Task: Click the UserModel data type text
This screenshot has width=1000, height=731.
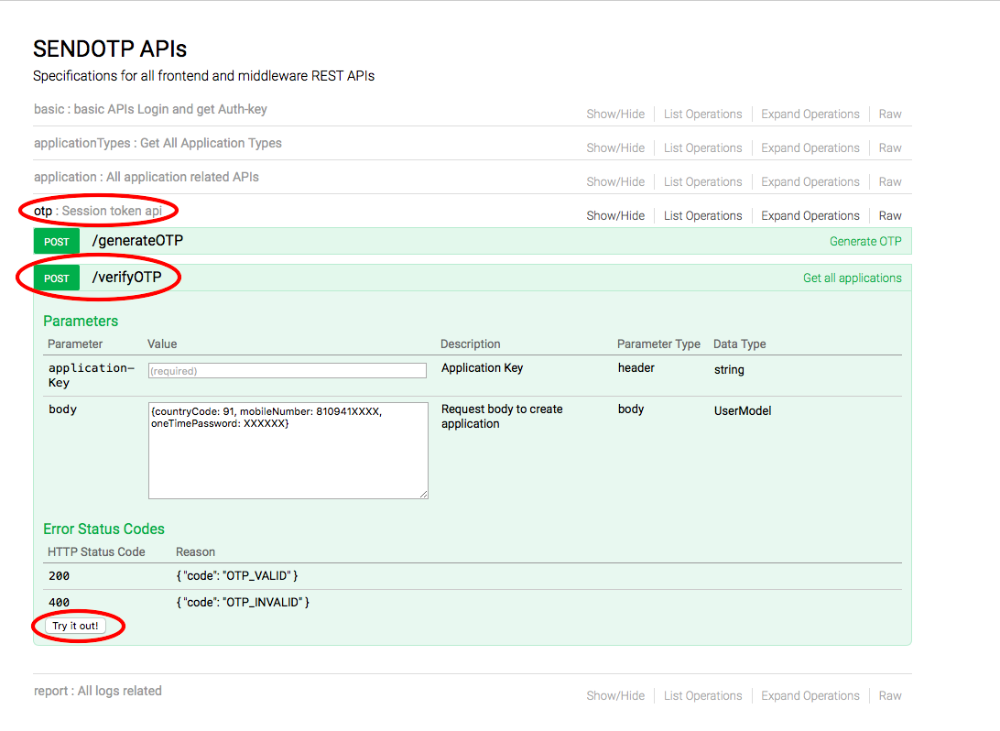Action: coord(742,411)
